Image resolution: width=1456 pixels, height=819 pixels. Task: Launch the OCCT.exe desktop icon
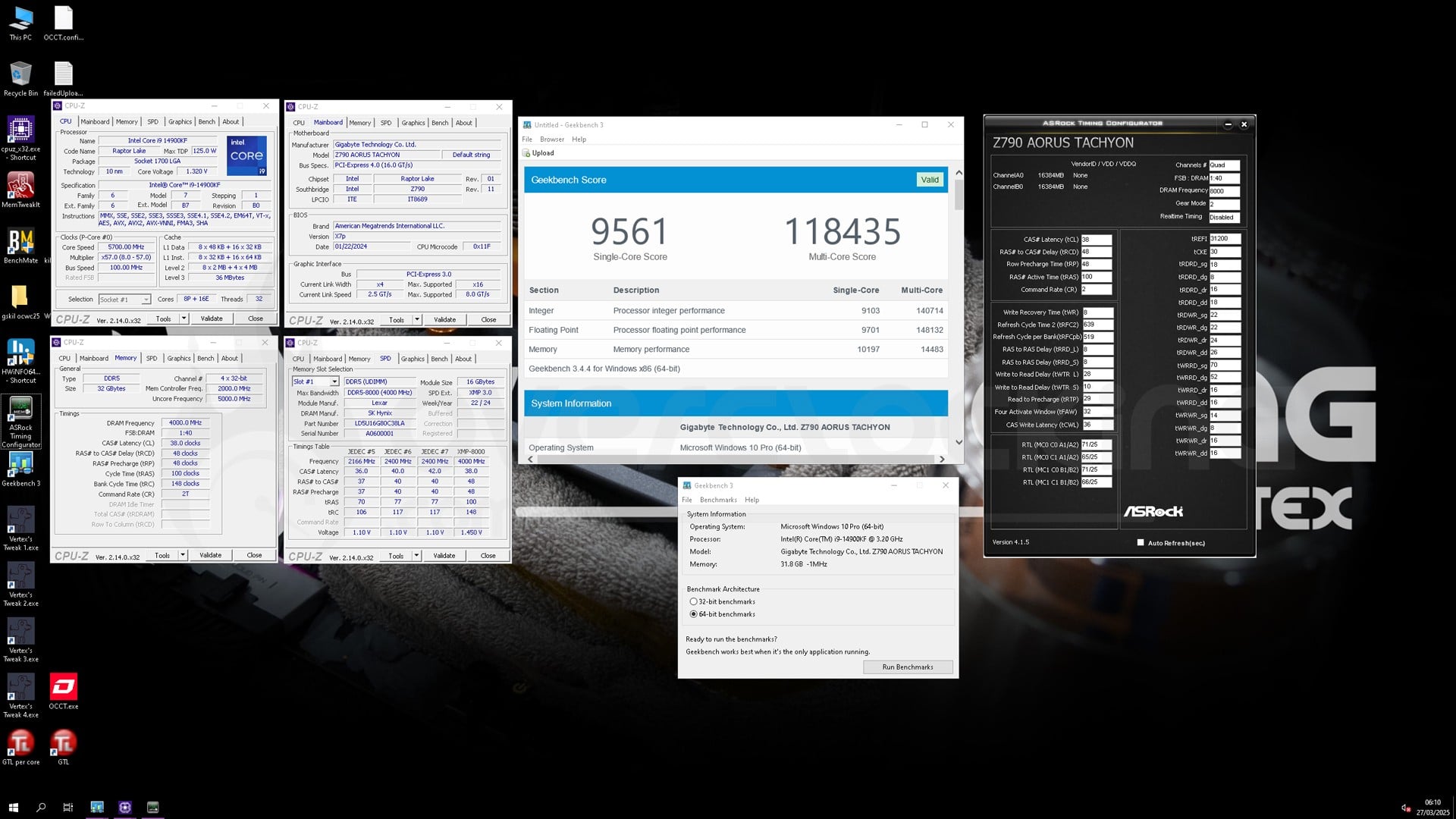pyautogui.click(x=64, y=691)
